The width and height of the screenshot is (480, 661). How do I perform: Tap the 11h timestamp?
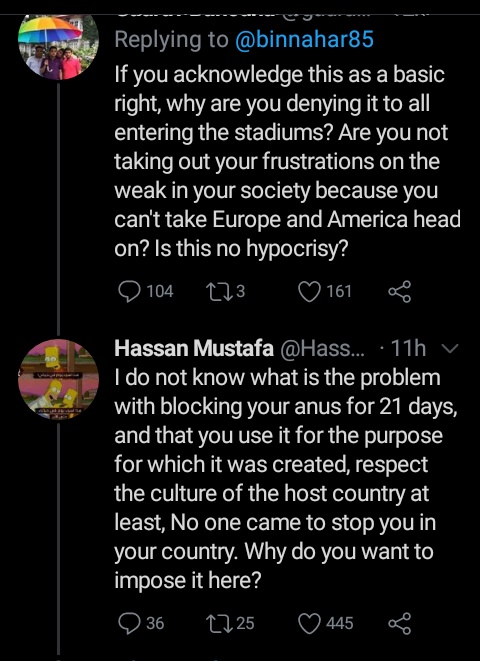tap(408, 349)
